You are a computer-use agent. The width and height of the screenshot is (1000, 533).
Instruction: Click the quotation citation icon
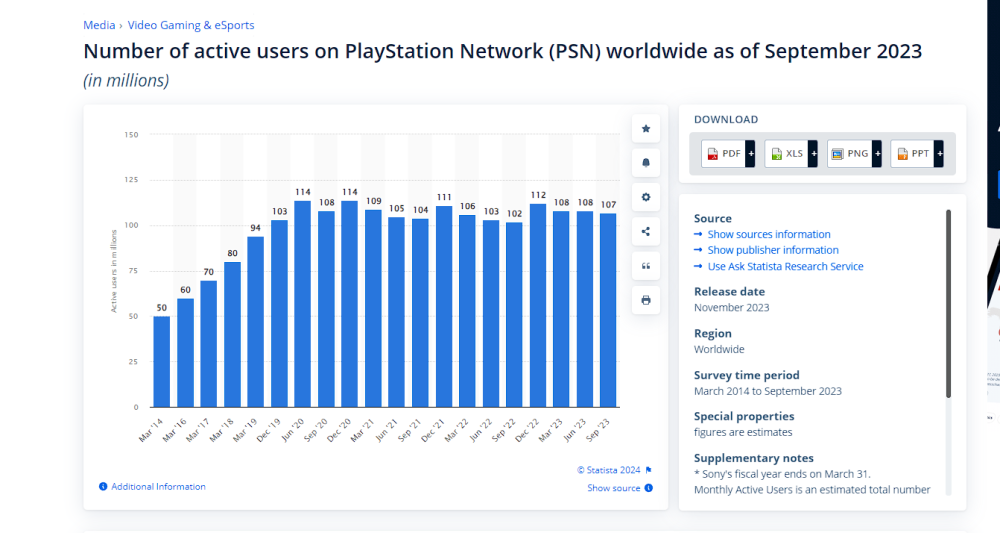(646, 266)
